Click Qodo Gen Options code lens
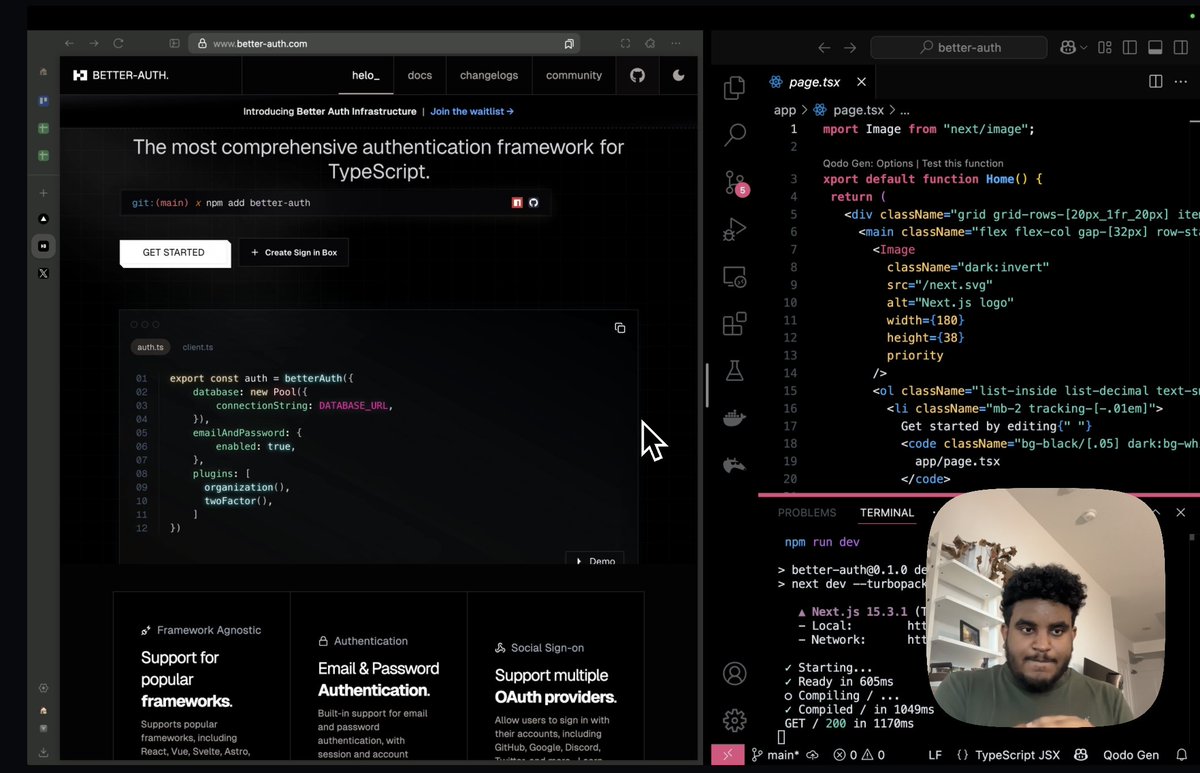 tap(867, 163)
